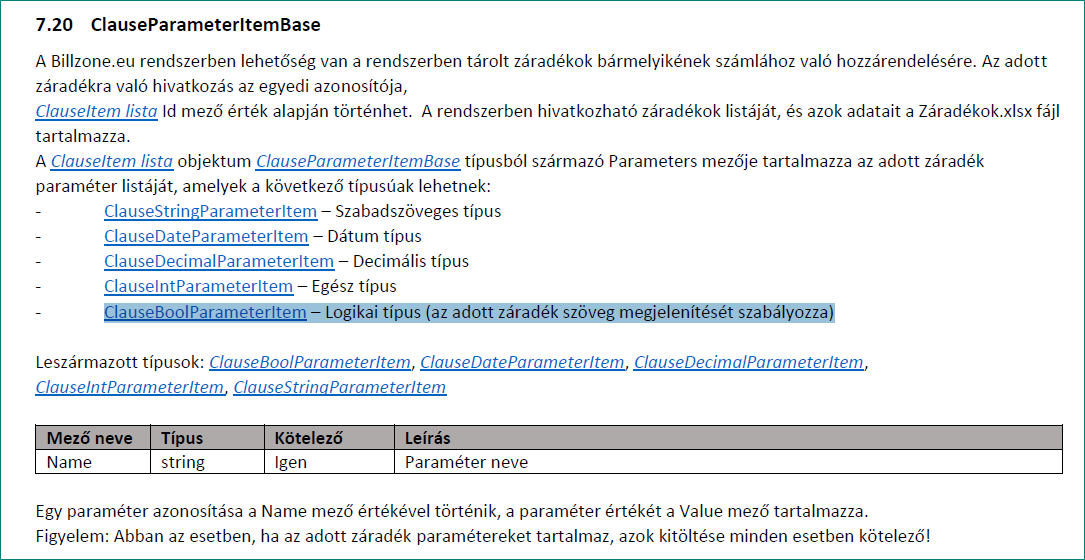
Task: Open ClauseDateParameterItem link beside "Dátum típus"
Action: click(206, 236)
